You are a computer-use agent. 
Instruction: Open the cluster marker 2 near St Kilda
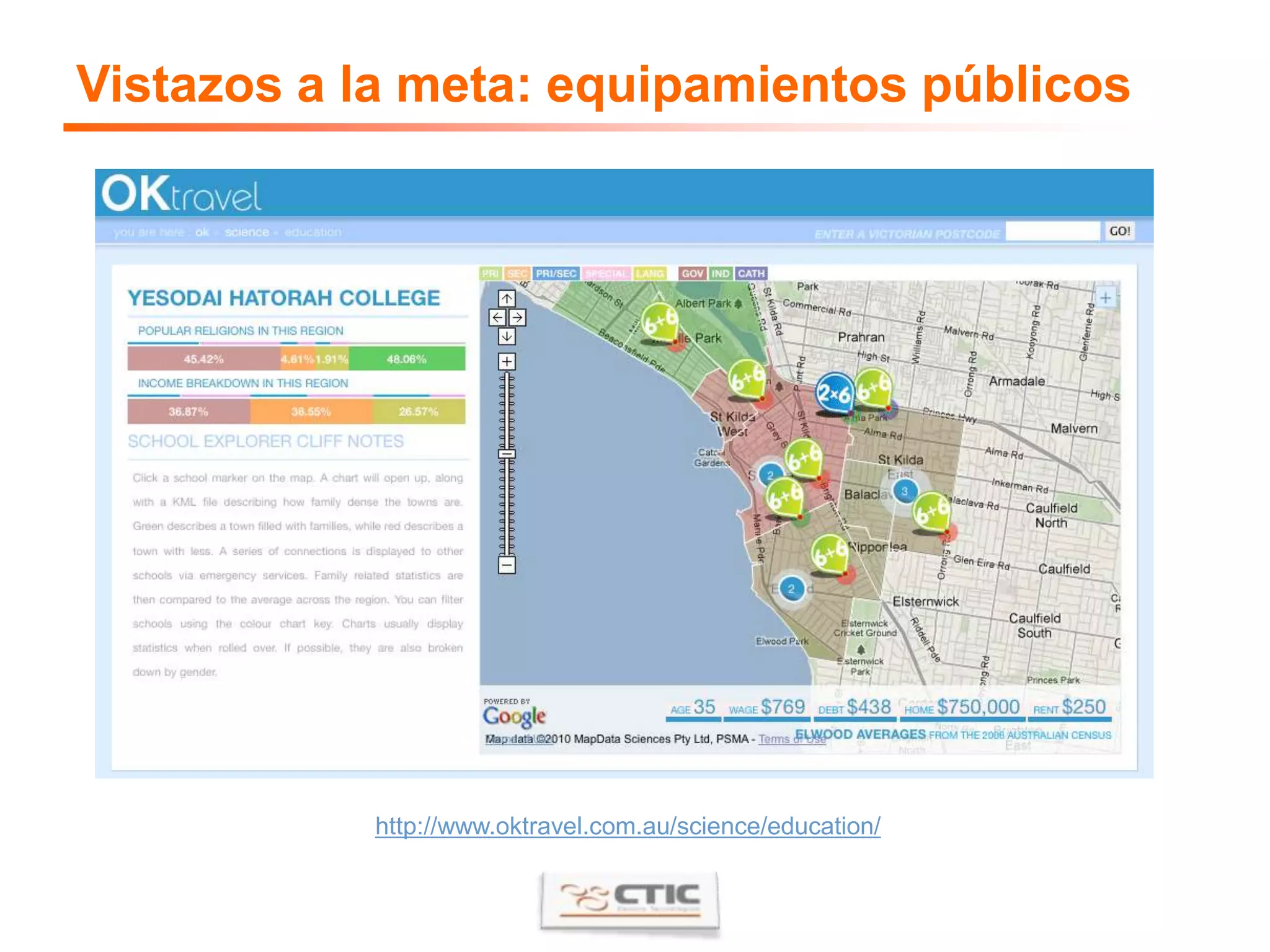point(770,475)
